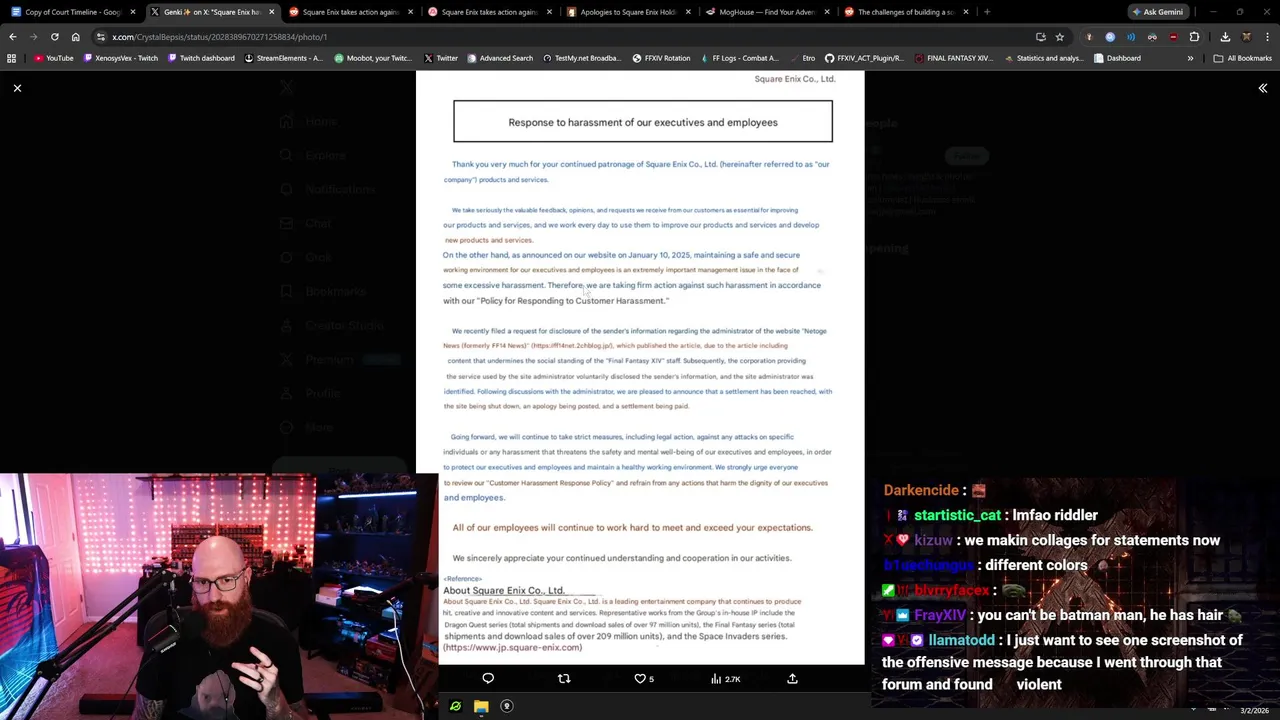Click the round gray icon in the taskbar
The image size is (1280, 720).
[x=506, y=706]
